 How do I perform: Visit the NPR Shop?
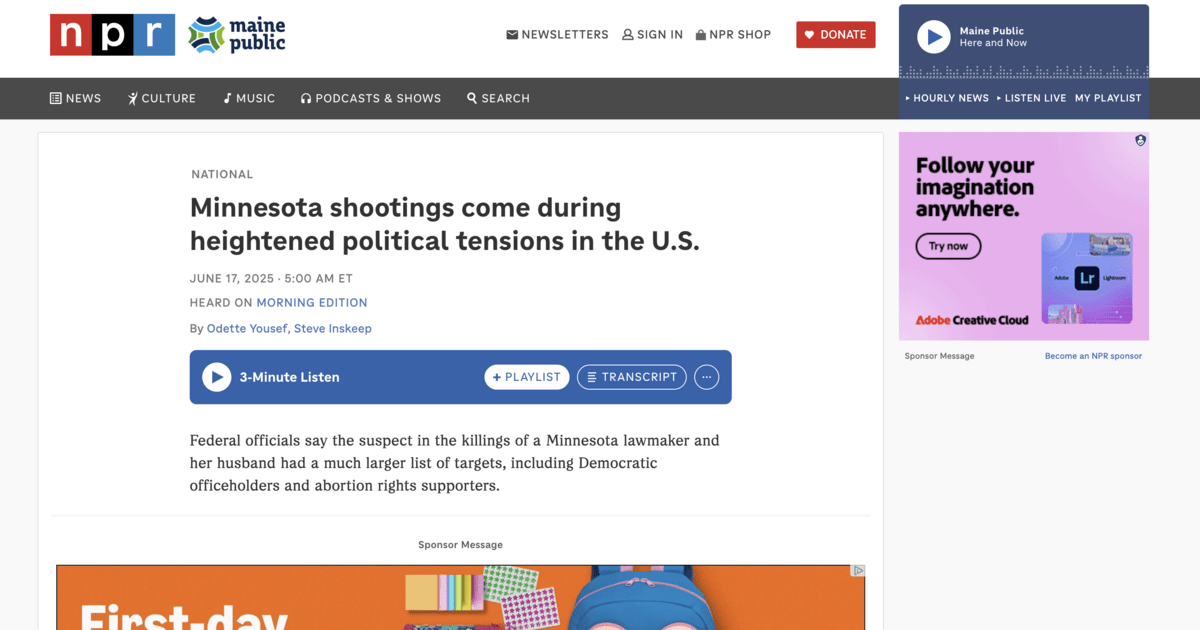point(733,35)
